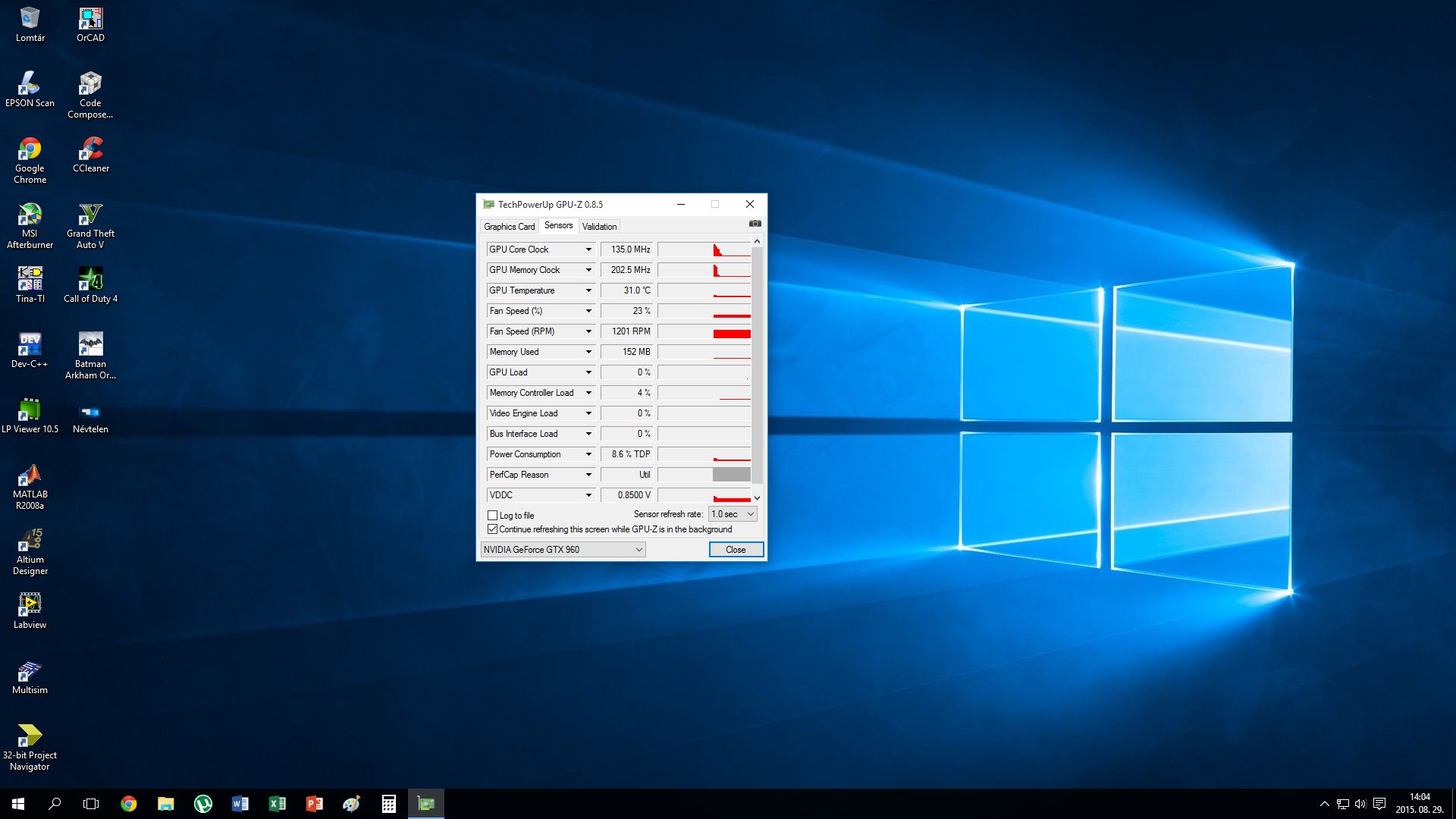Open the Call of Duty 4 shortcut

tap(90, 285)
